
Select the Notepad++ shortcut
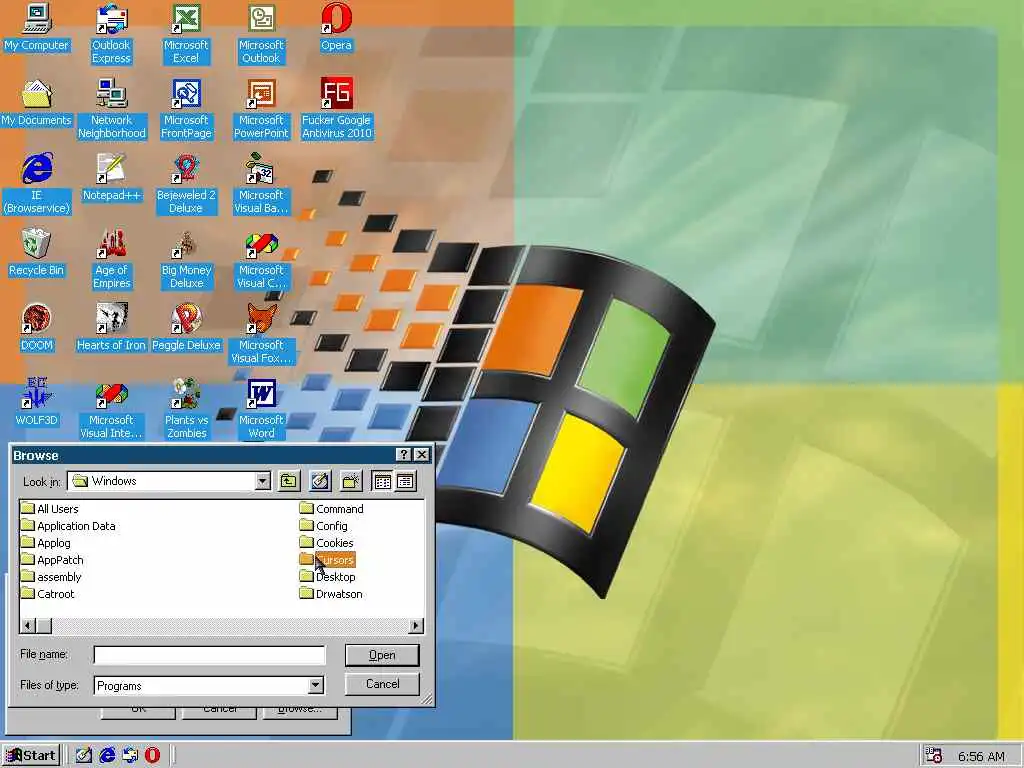coord(111,178)
